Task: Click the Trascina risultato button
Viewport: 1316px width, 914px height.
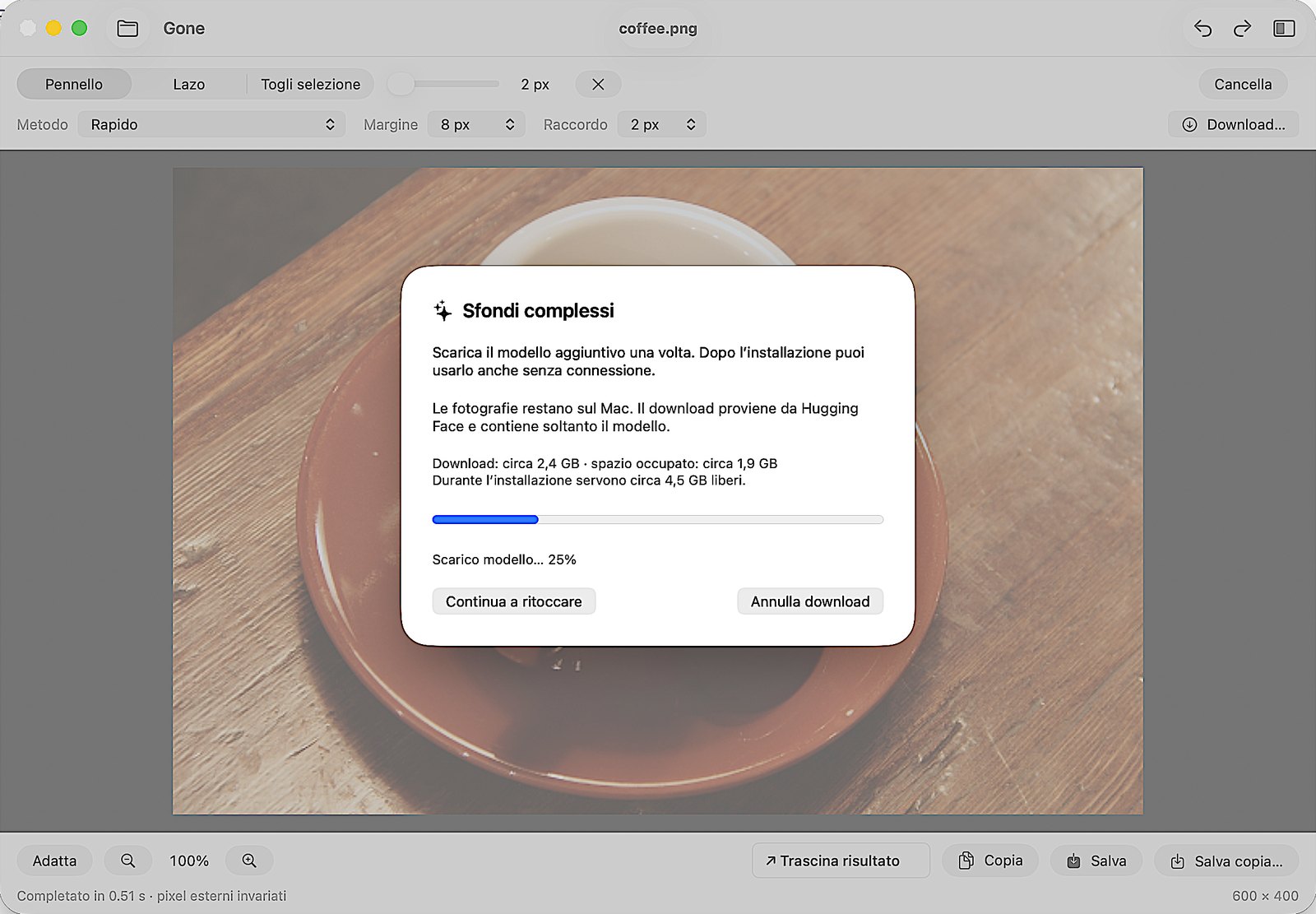Action: (841, 861)
